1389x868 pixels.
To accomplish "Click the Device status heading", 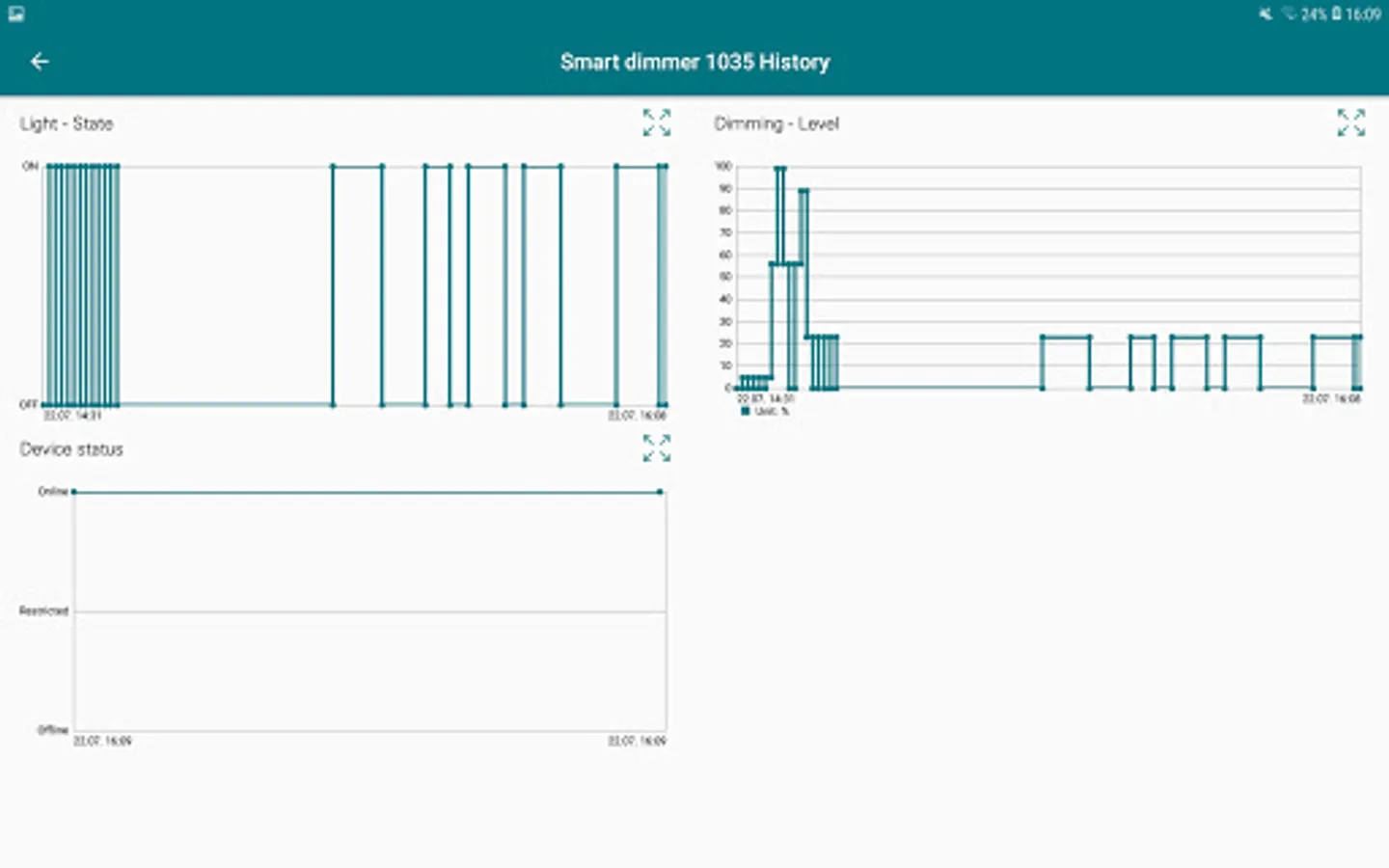I will click(x=71, y=449).
